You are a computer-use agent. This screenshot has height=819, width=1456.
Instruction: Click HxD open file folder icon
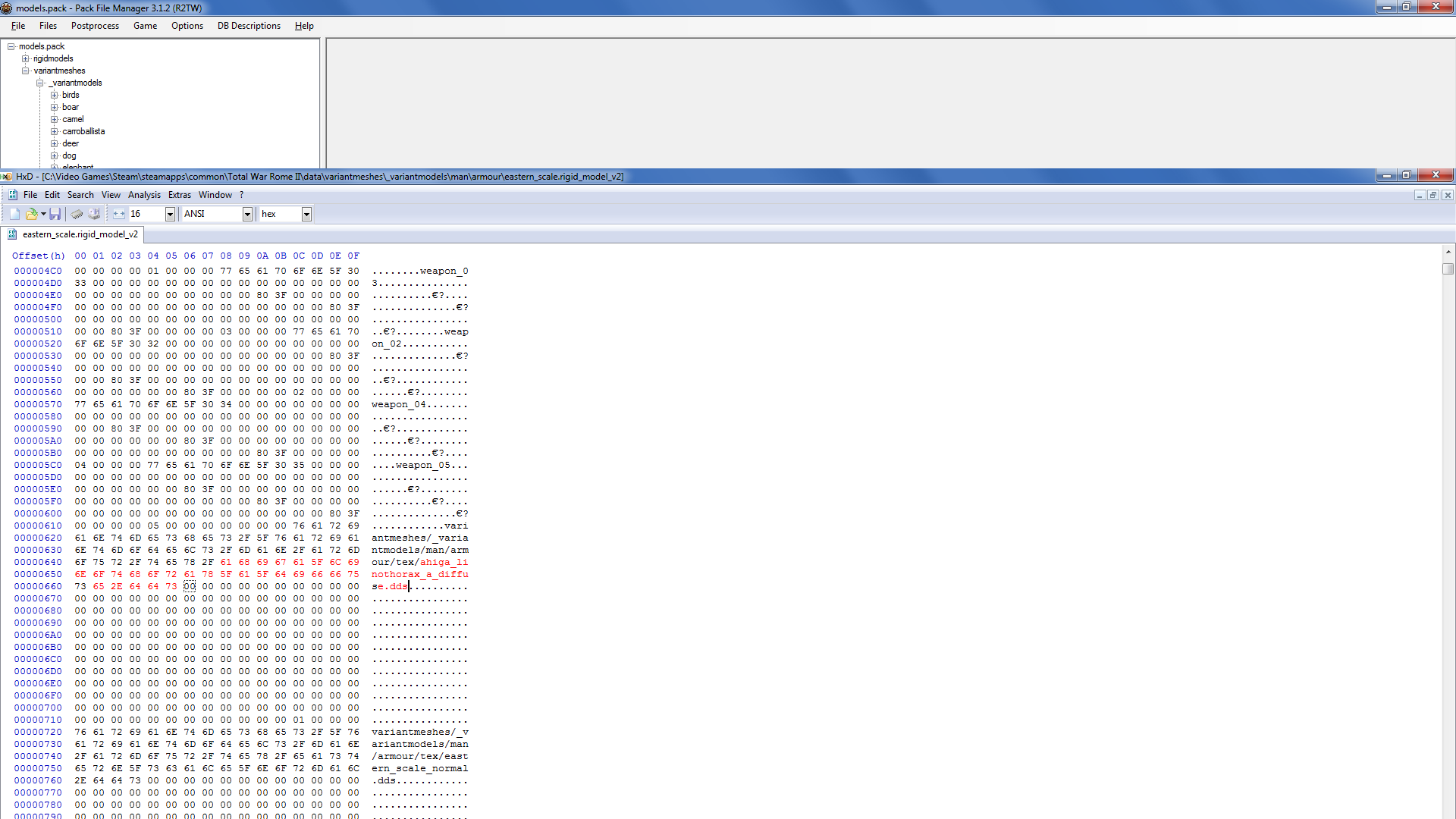click(x=31, y=214)
